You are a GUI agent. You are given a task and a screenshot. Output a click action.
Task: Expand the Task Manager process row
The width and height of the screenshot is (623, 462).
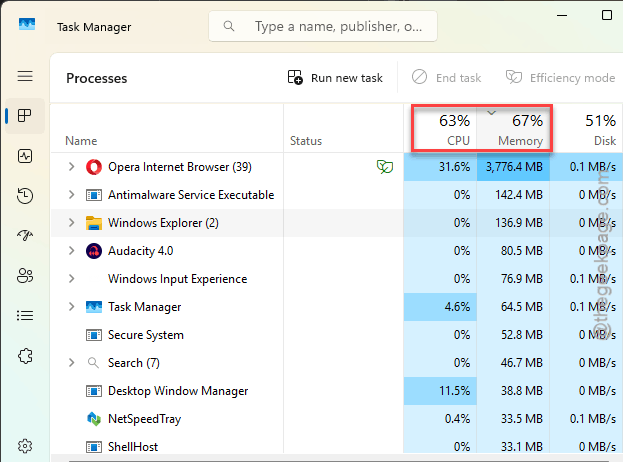tap(72, 307)
